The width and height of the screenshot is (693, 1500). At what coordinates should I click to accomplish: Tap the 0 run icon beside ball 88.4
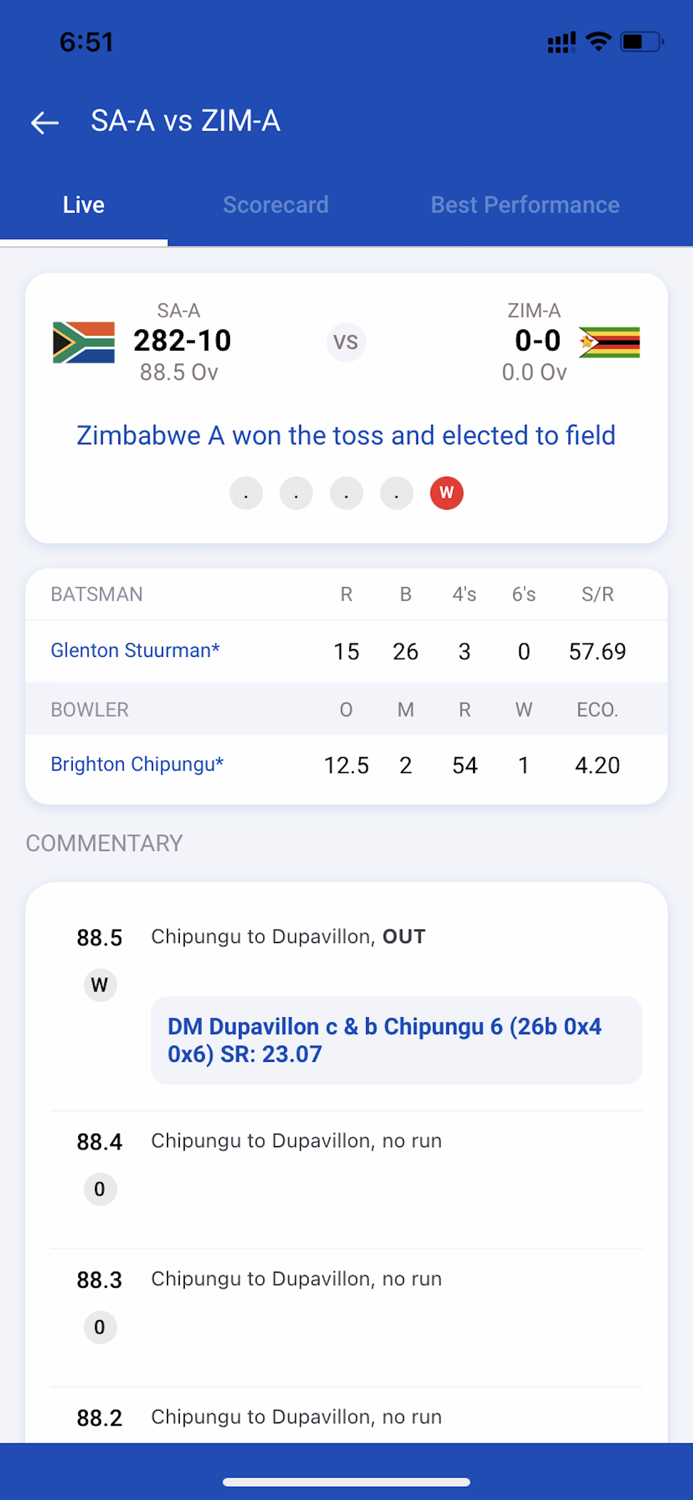(100, 1189)
